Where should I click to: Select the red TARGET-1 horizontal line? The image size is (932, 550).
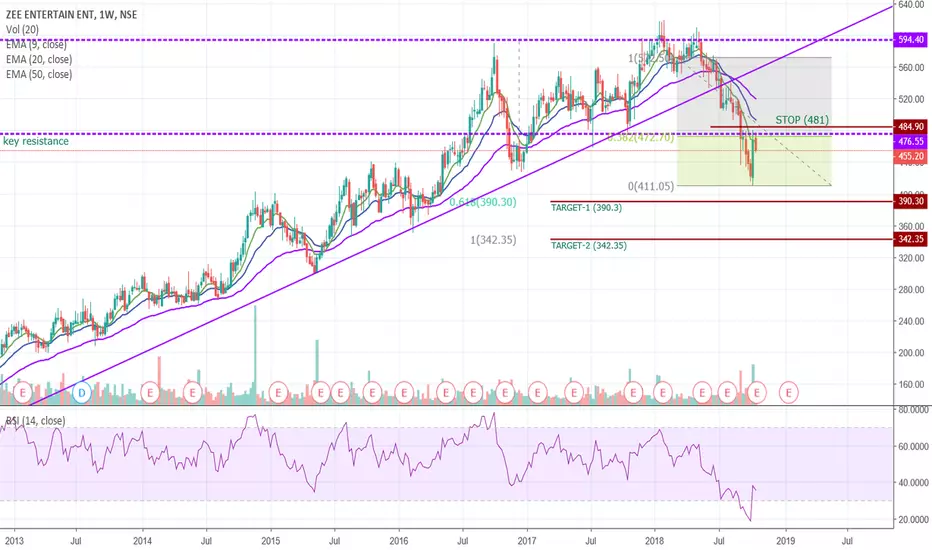pyautogui.click(x=722, y=202)
